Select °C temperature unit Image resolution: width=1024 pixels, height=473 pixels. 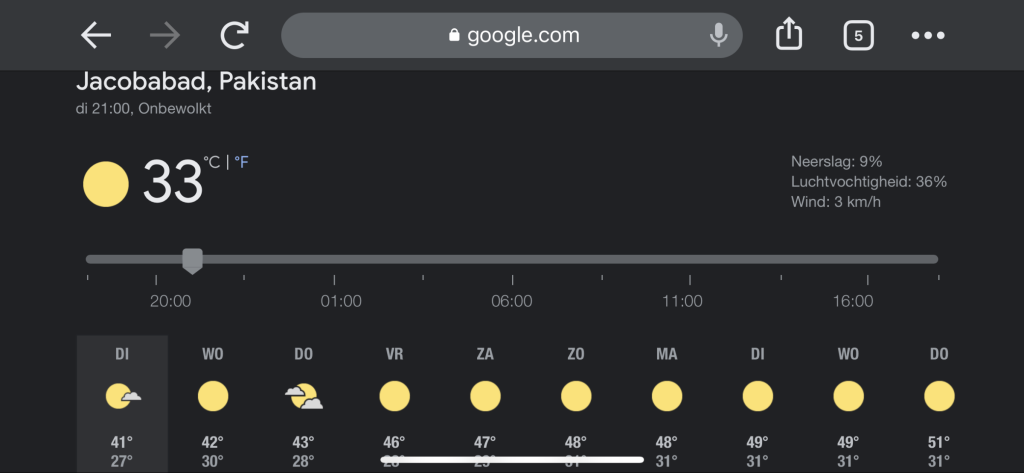[212, 162]
